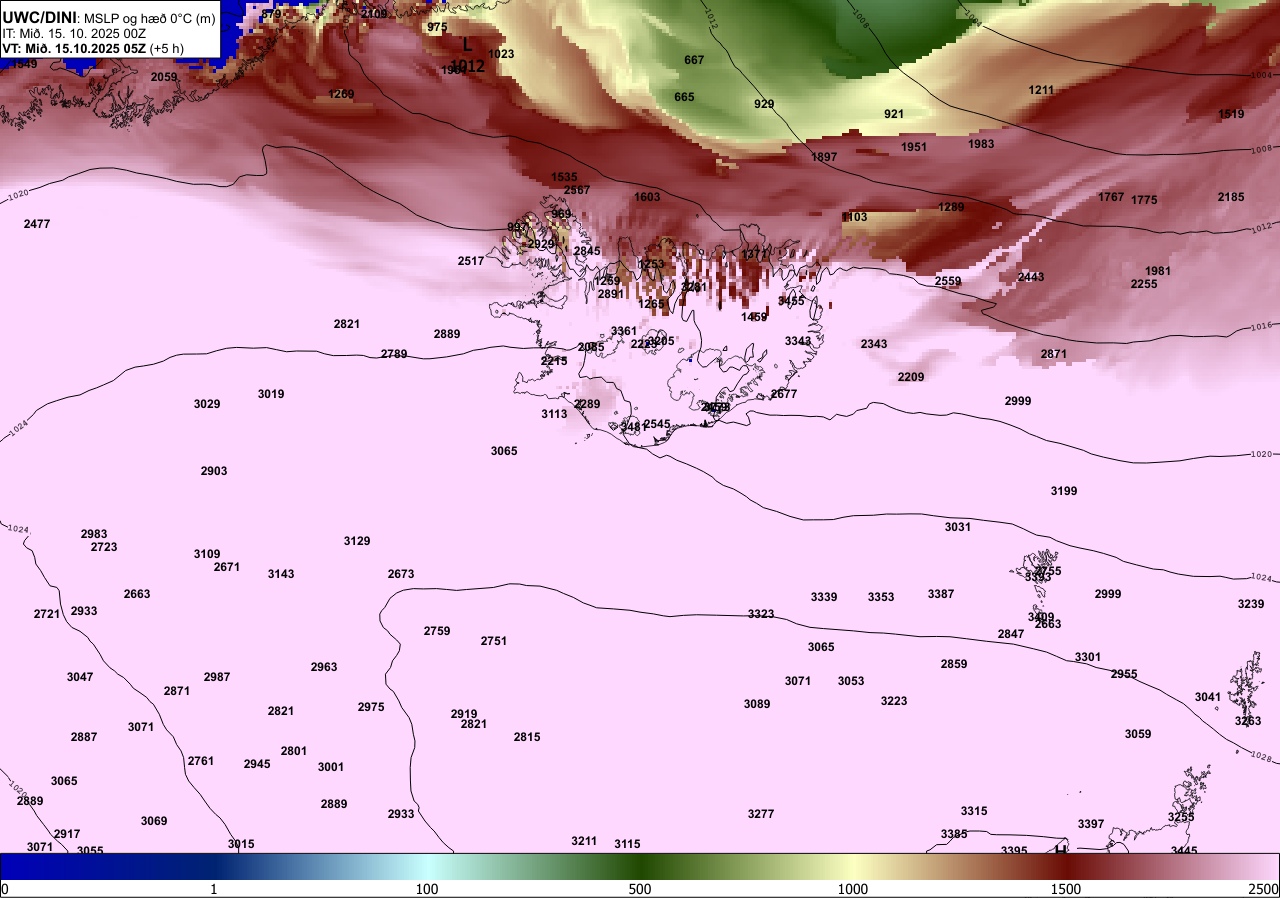Click the value 3353
Screen dimensions: 1280x898
(x=881, y=597)
